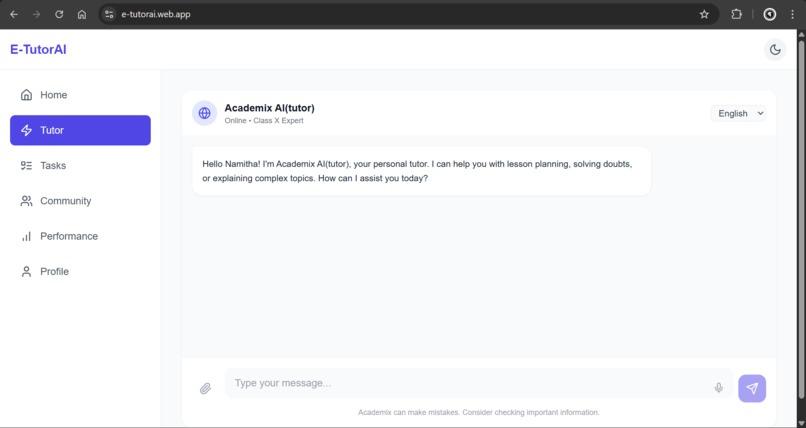This screenshot has width=806, height=428.
Task: Click the browser forward arrow
Action: click(x=36, y=14)
